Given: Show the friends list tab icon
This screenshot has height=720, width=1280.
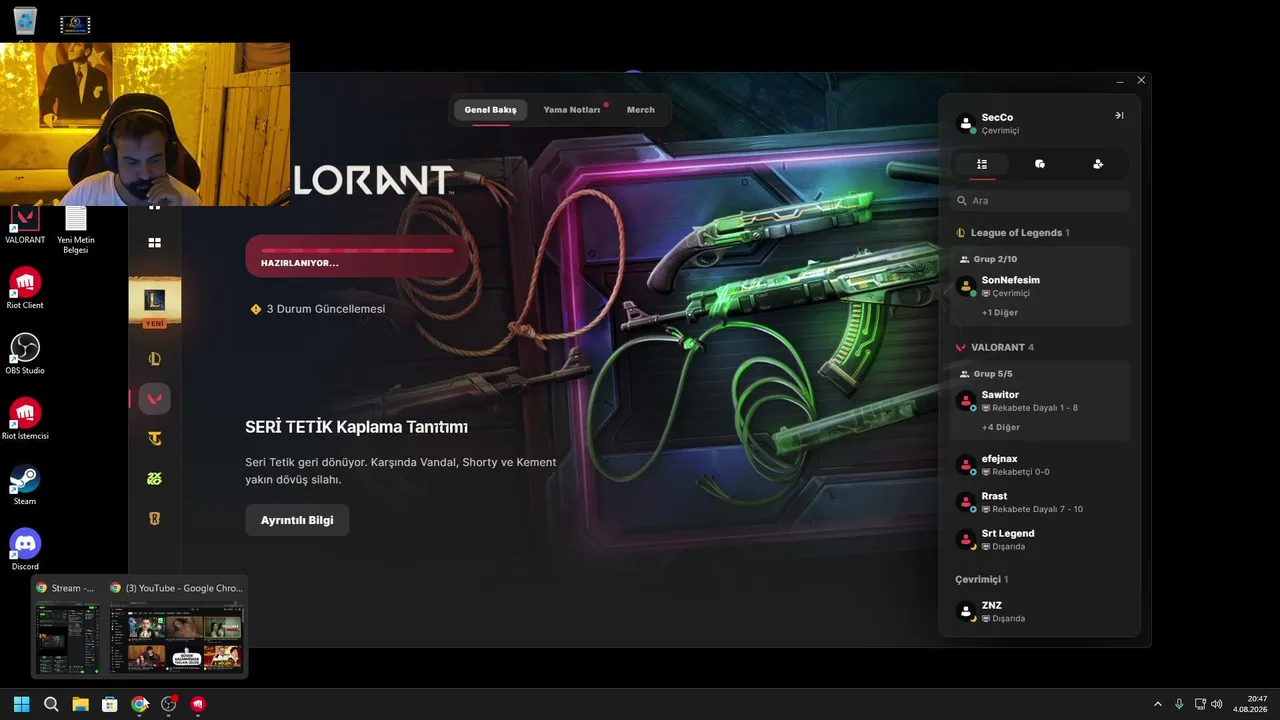Looking at the screenshot, I should (982, 164).
